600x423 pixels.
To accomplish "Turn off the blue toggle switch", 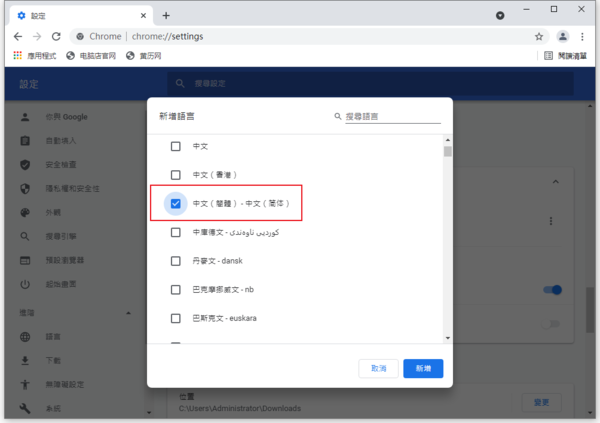I will click(x=553, y=290).
